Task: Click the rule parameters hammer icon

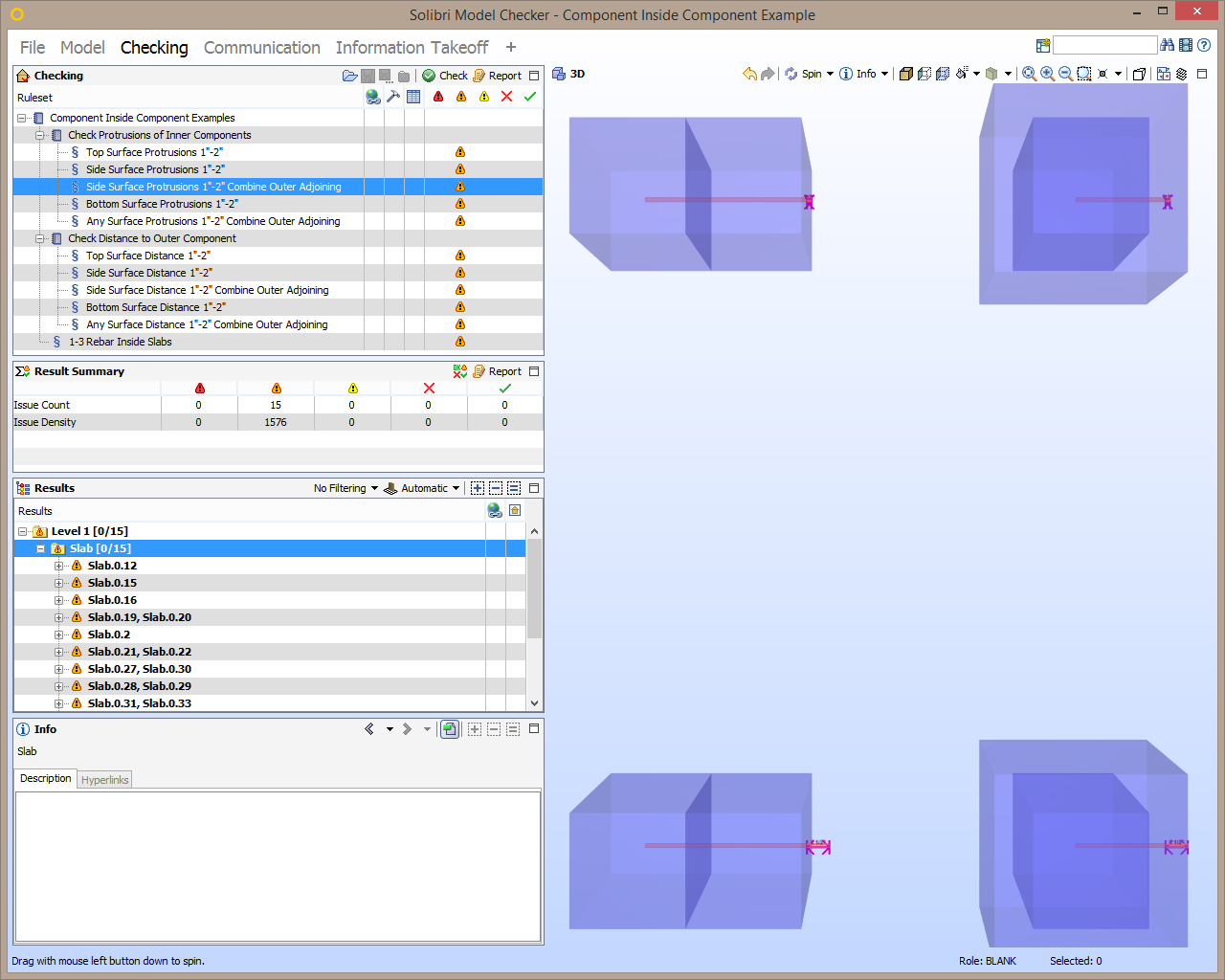Action: [x=392, y=97]
